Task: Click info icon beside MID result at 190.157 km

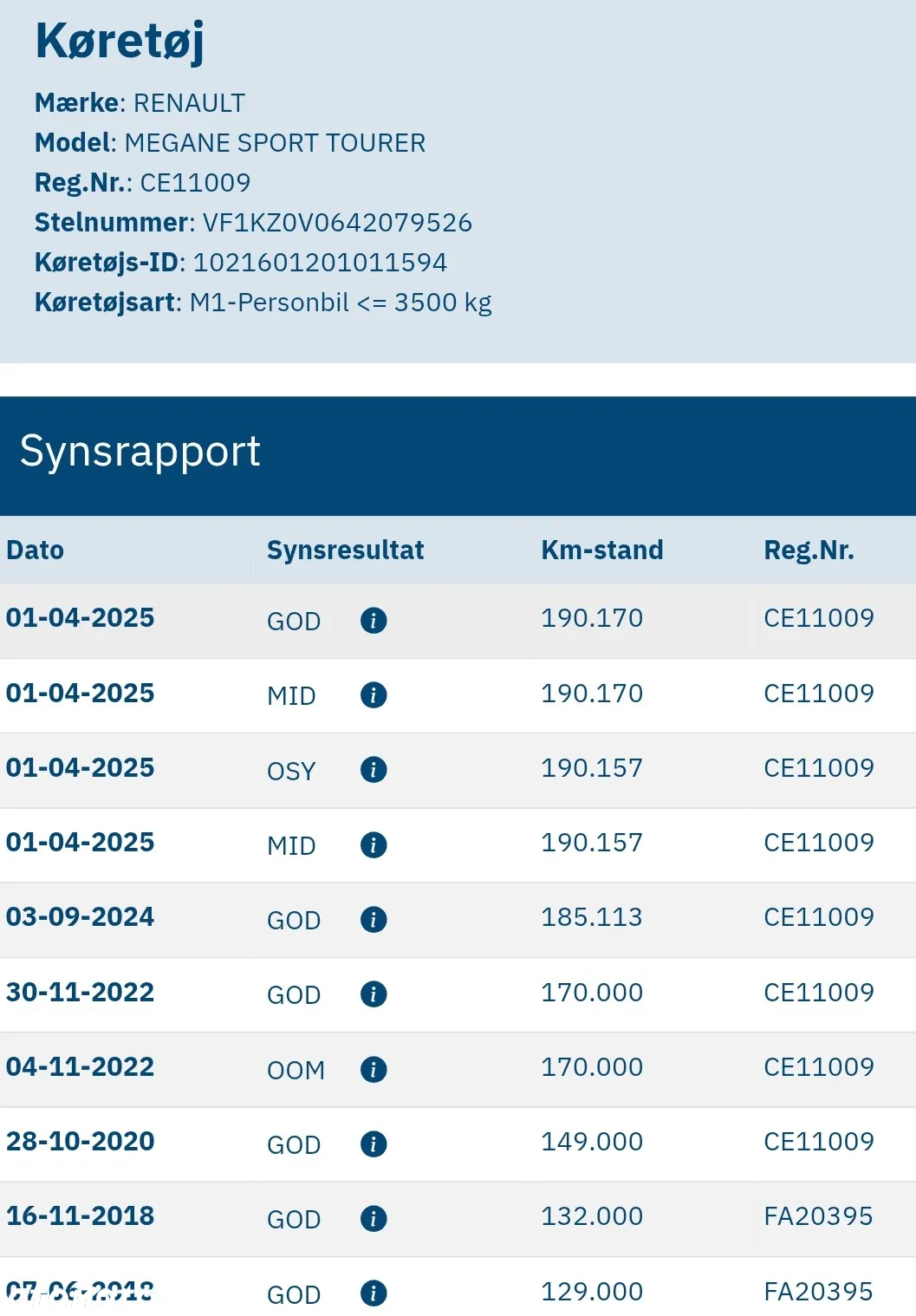Action: (374, 845)
